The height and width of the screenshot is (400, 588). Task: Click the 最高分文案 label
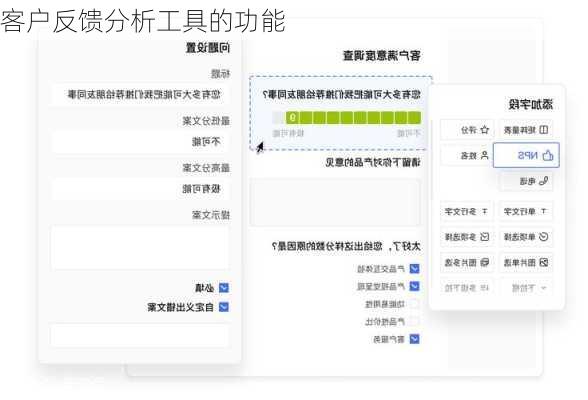point(206,168)
